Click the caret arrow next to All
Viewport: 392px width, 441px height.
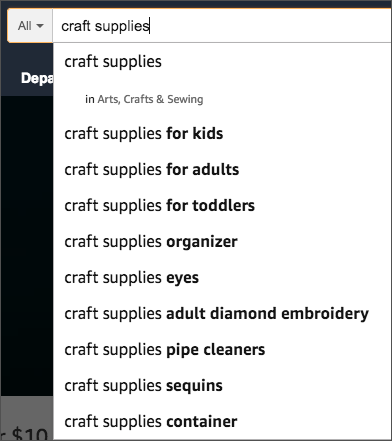[x=40, y=26]
